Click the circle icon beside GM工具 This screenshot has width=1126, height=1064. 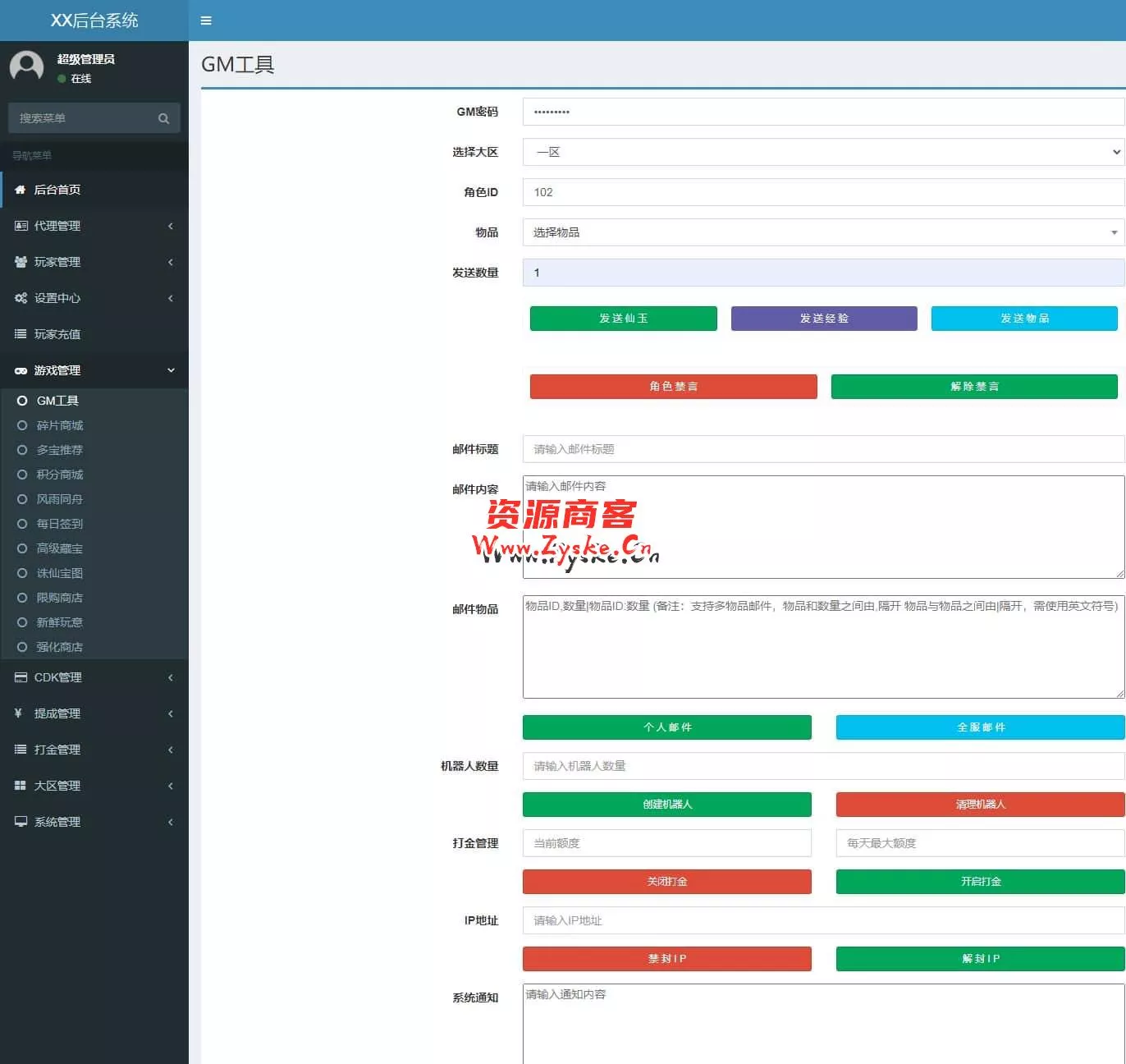pyautogui.click(x=22, y=401)
